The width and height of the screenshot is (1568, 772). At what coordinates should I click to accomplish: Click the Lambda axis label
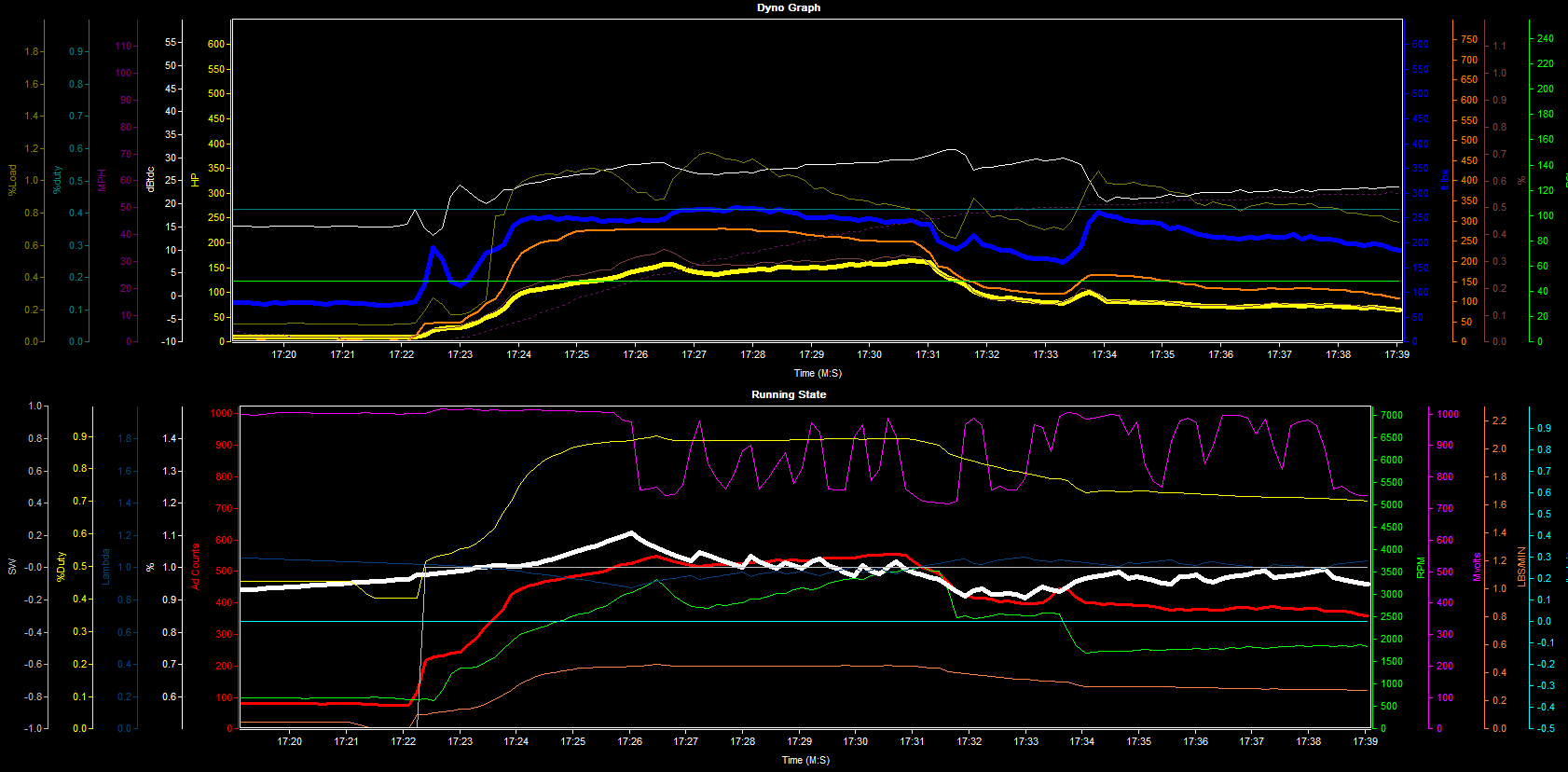tap(105, 567)
